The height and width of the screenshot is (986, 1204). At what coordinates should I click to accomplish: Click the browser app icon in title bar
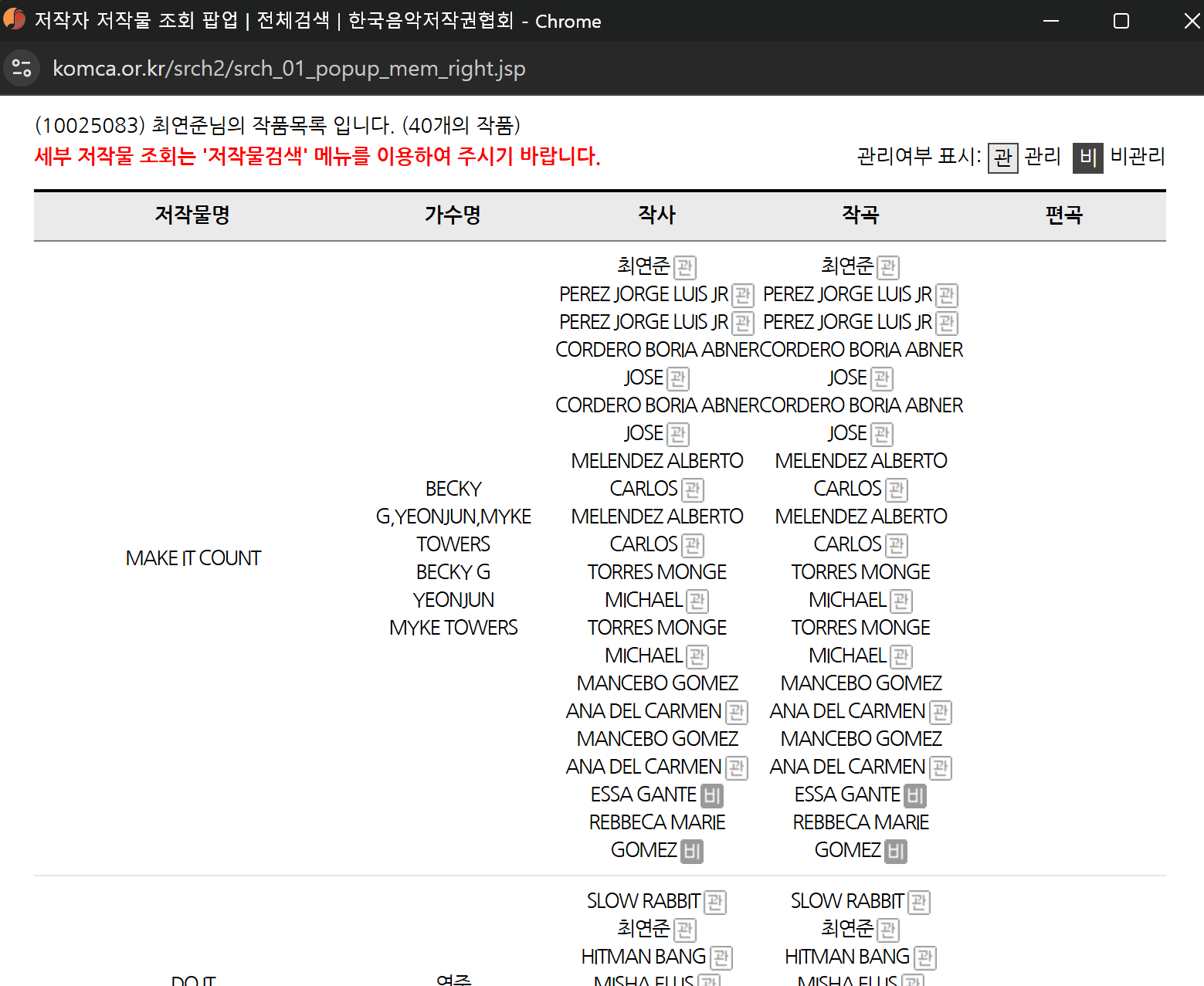15,20
